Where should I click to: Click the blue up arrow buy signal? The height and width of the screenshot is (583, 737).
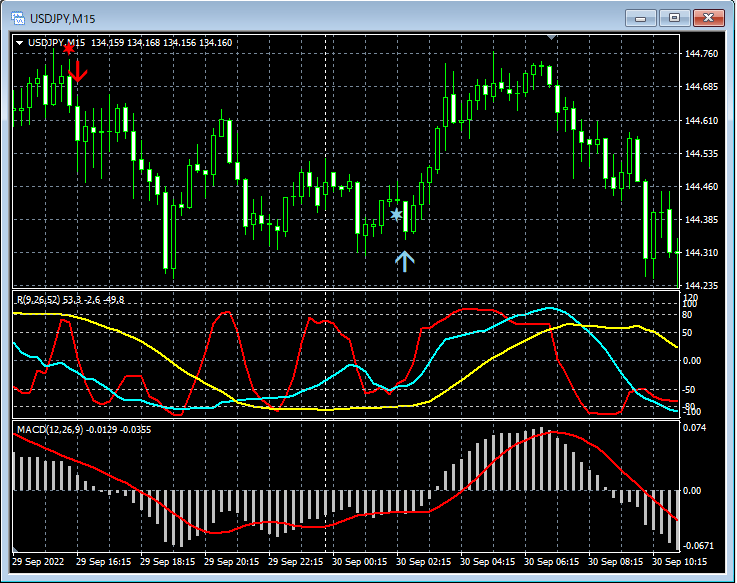[x=404, y=261]
